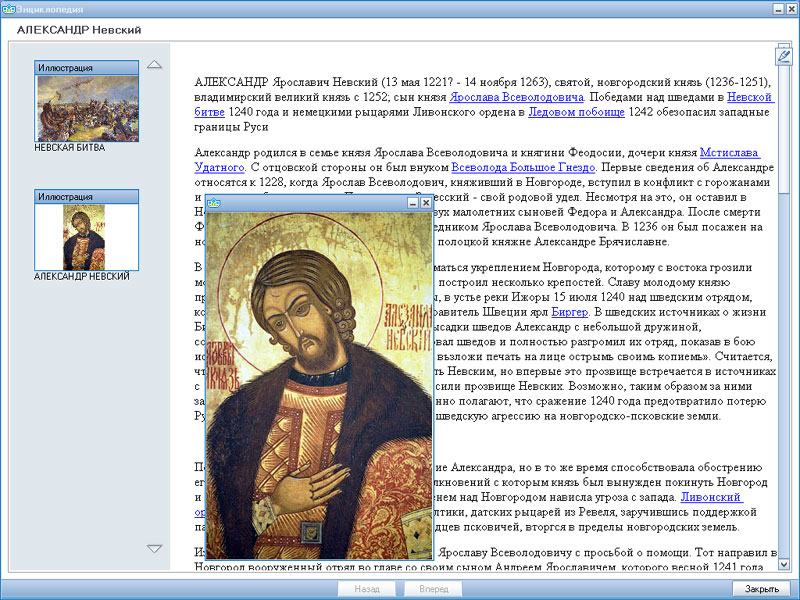Minimize the Alexander Nevsky portrait popup
The height and width of the screenshot is (600, 800).
413,203
